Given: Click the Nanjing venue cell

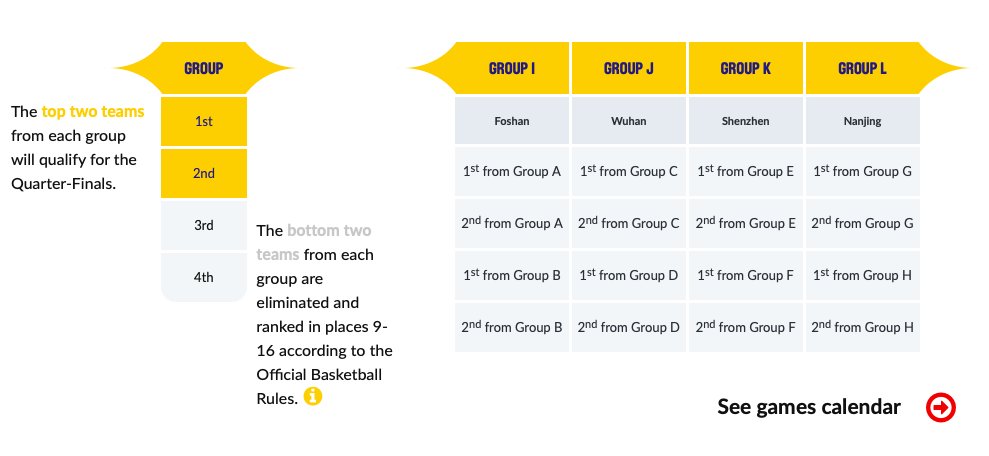Looking at the screenshot, I should pyautogui.click(x=862, y=121).
